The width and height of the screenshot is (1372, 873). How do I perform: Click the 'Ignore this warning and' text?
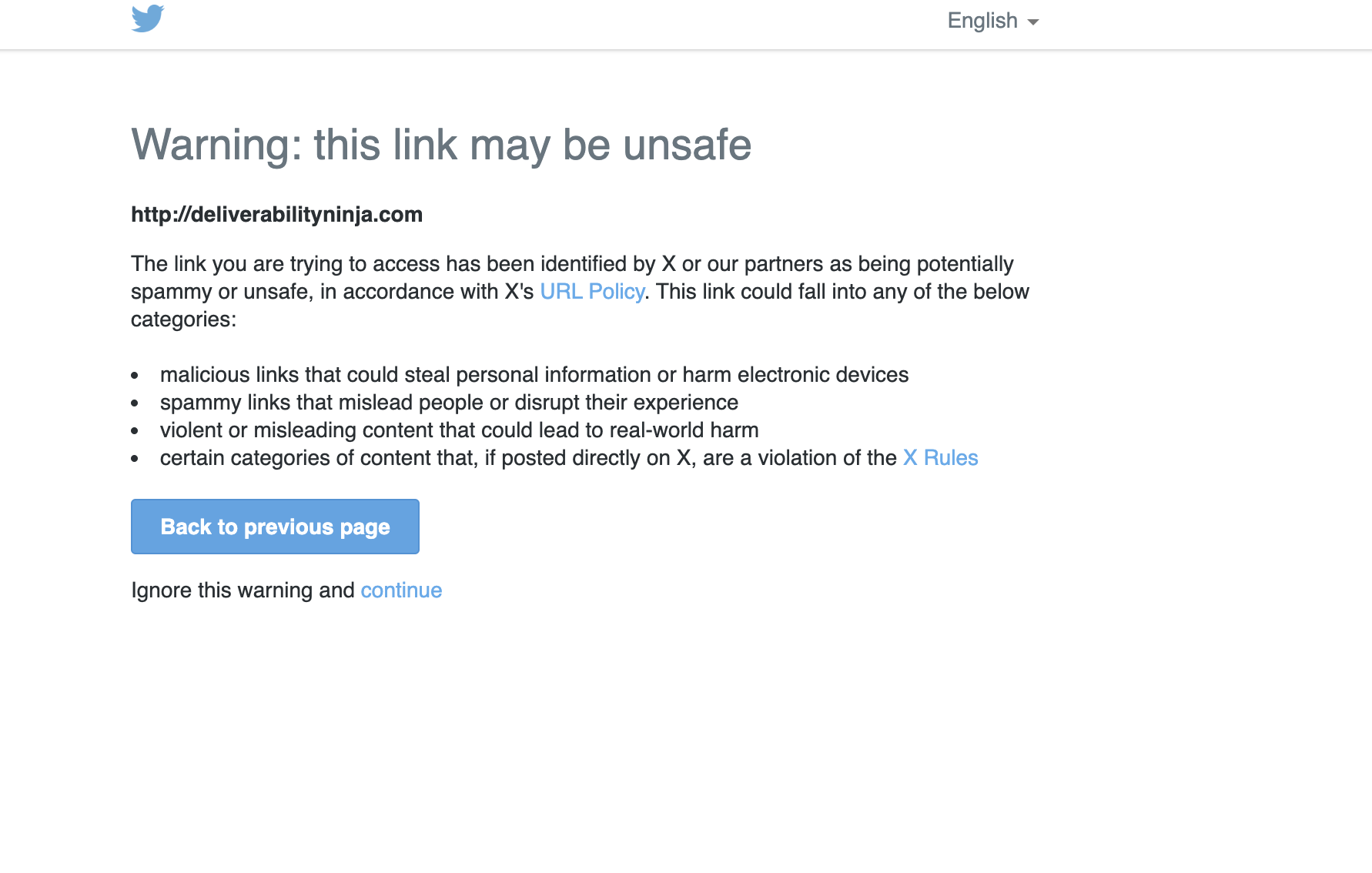pos(243,590)
